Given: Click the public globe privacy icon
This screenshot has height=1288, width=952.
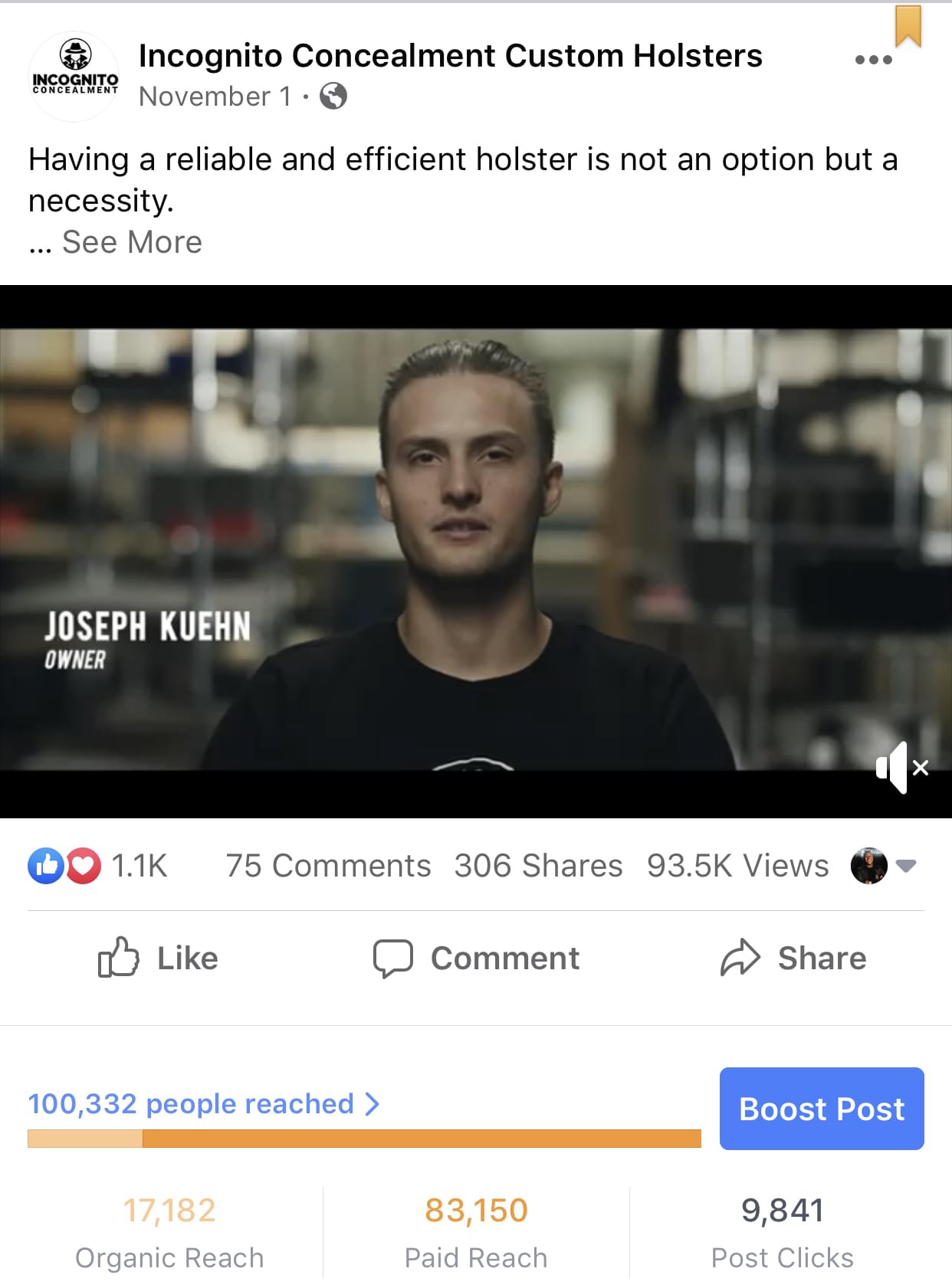Looking at the screenshot, I should pos(333,97).
